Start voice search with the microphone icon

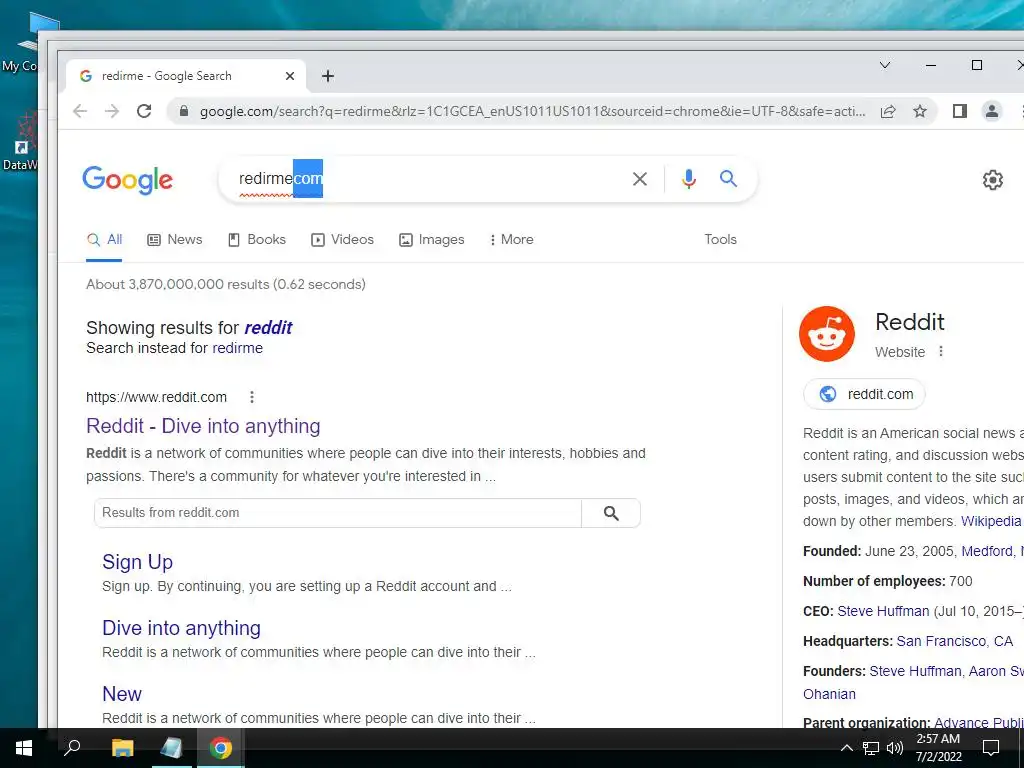688,179
